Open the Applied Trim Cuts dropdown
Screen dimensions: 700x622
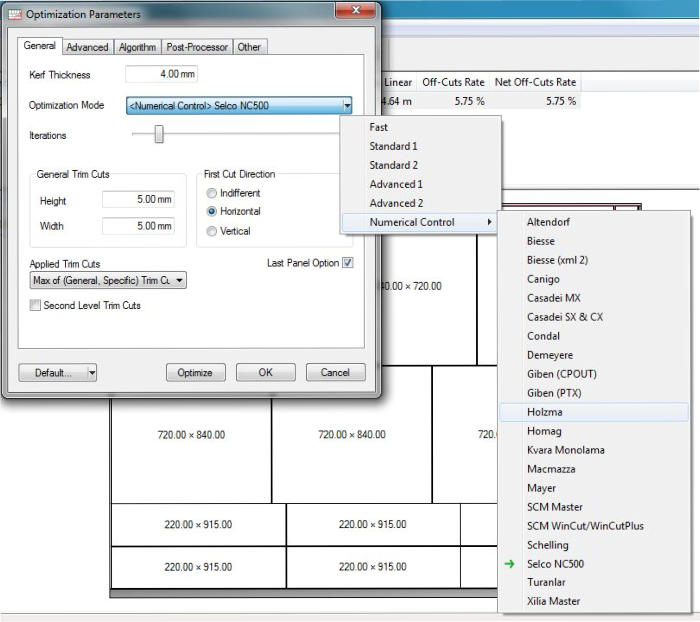(x=179, y=281)
